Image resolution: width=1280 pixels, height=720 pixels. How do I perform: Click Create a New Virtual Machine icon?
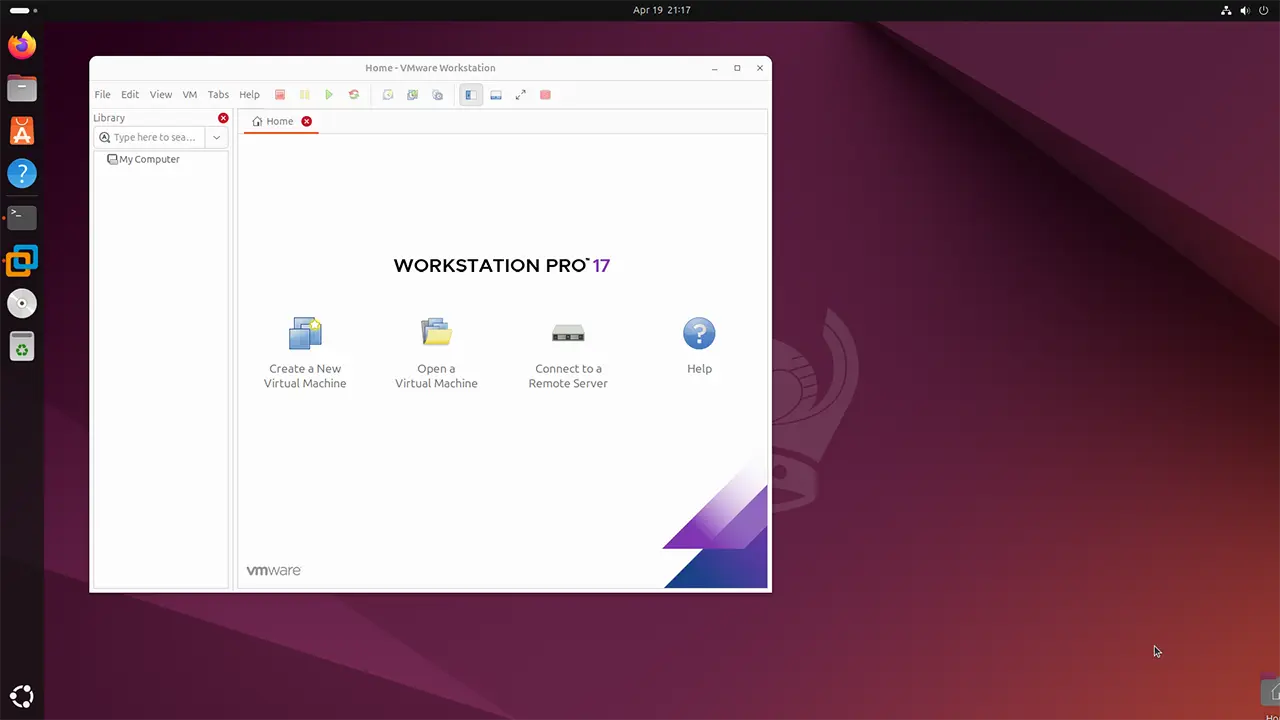pyautogui.click(x=305, y=333)
